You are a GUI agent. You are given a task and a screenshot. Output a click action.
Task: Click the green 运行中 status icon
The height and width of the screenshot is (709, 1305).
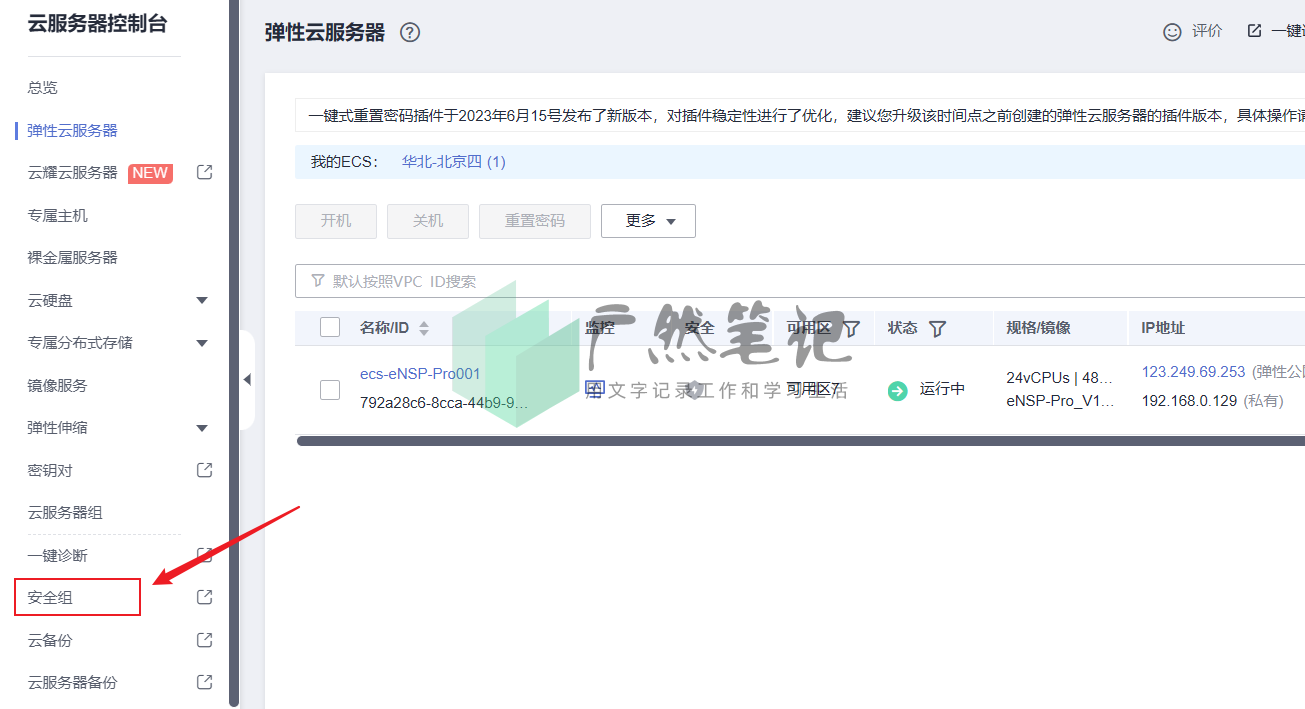coord(897,390)
